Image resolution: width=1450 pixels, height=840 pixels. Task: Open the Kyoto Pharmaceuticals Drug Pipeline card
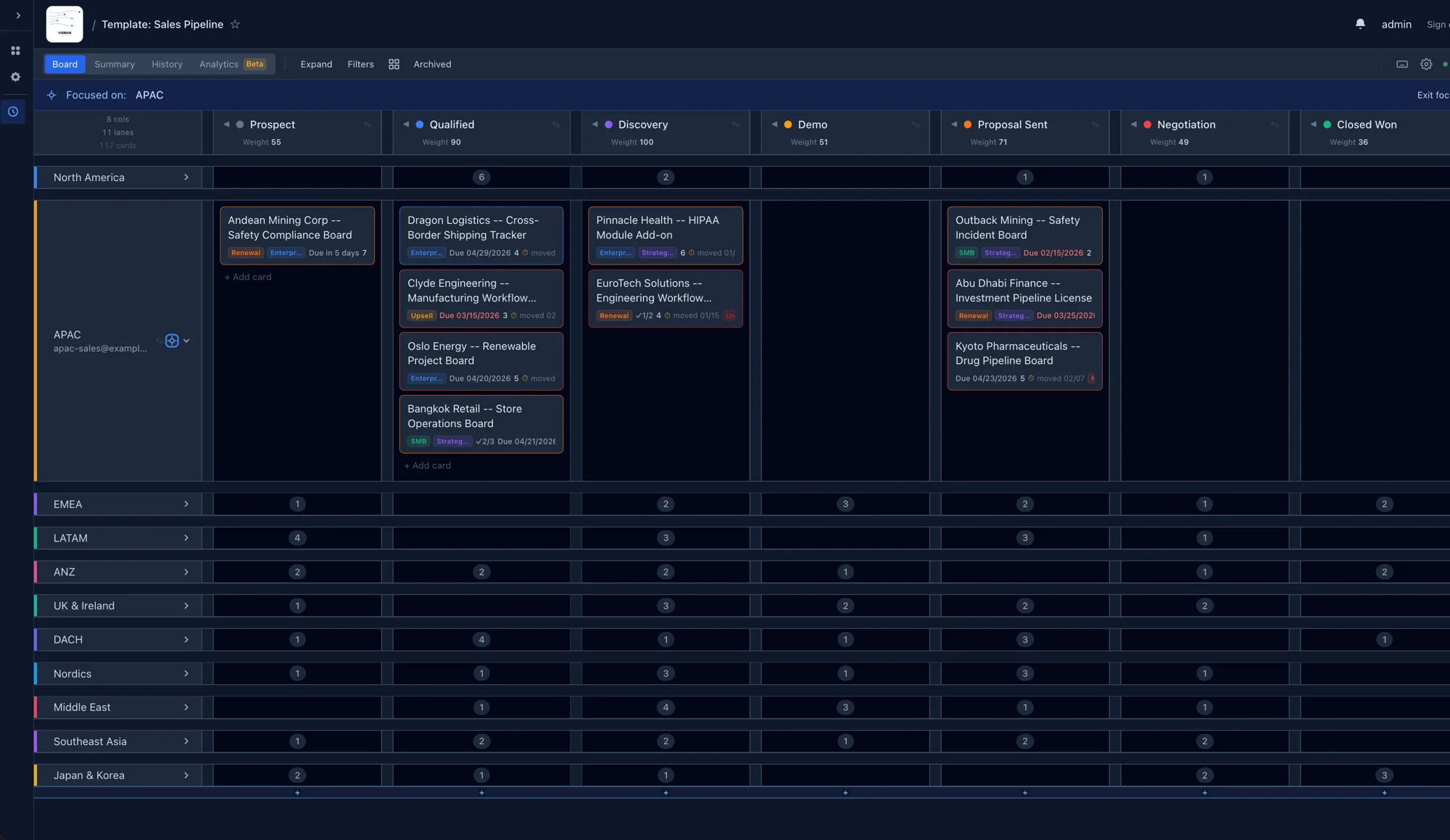(1024, 360)
